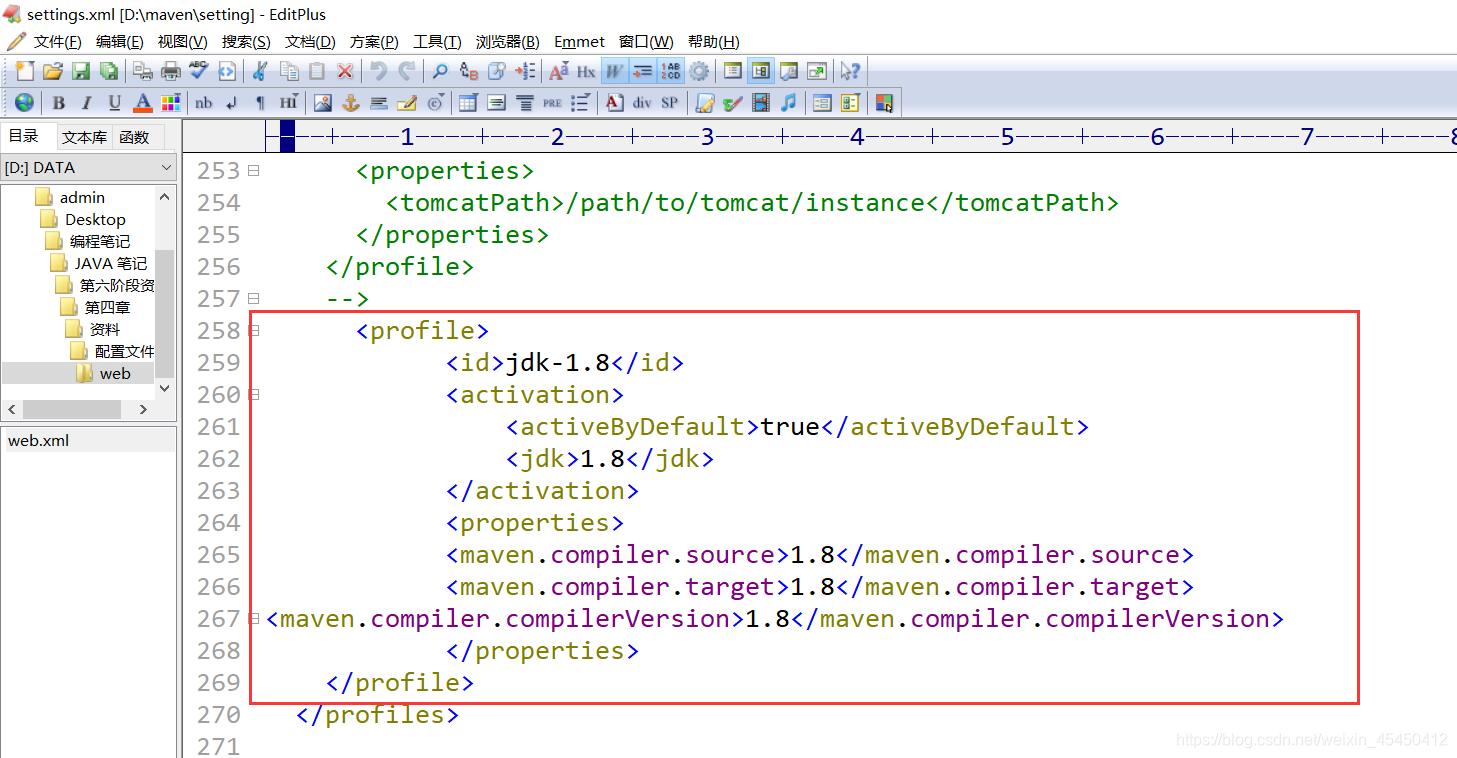Viewport: 1457px width, 758px height.
Task: Select web.xml in file list
Action: pos(38,440)
